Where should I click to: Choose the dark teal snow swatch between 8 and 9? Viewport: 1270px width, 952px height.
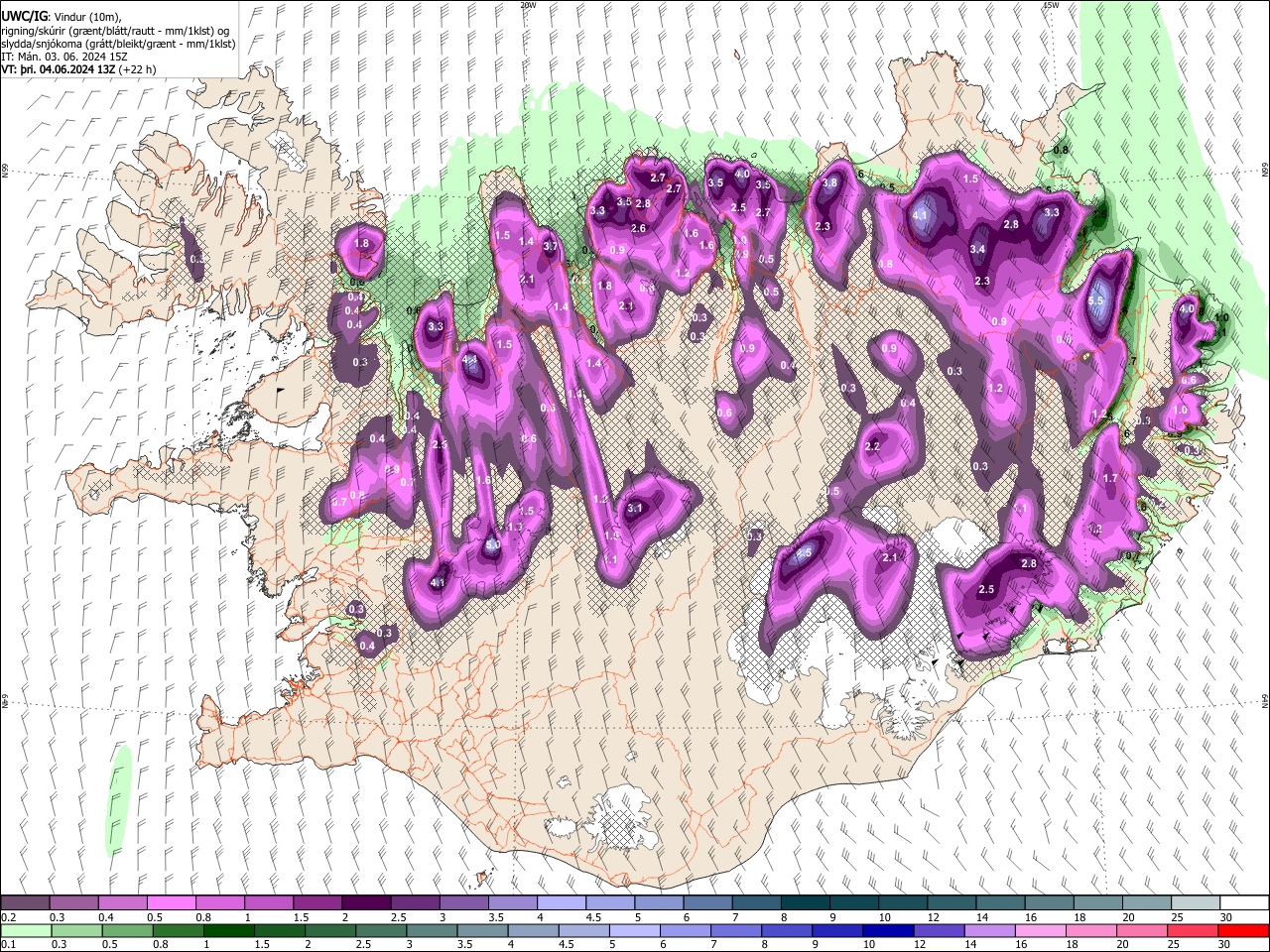pyautogui.click(x=806, y=903)
